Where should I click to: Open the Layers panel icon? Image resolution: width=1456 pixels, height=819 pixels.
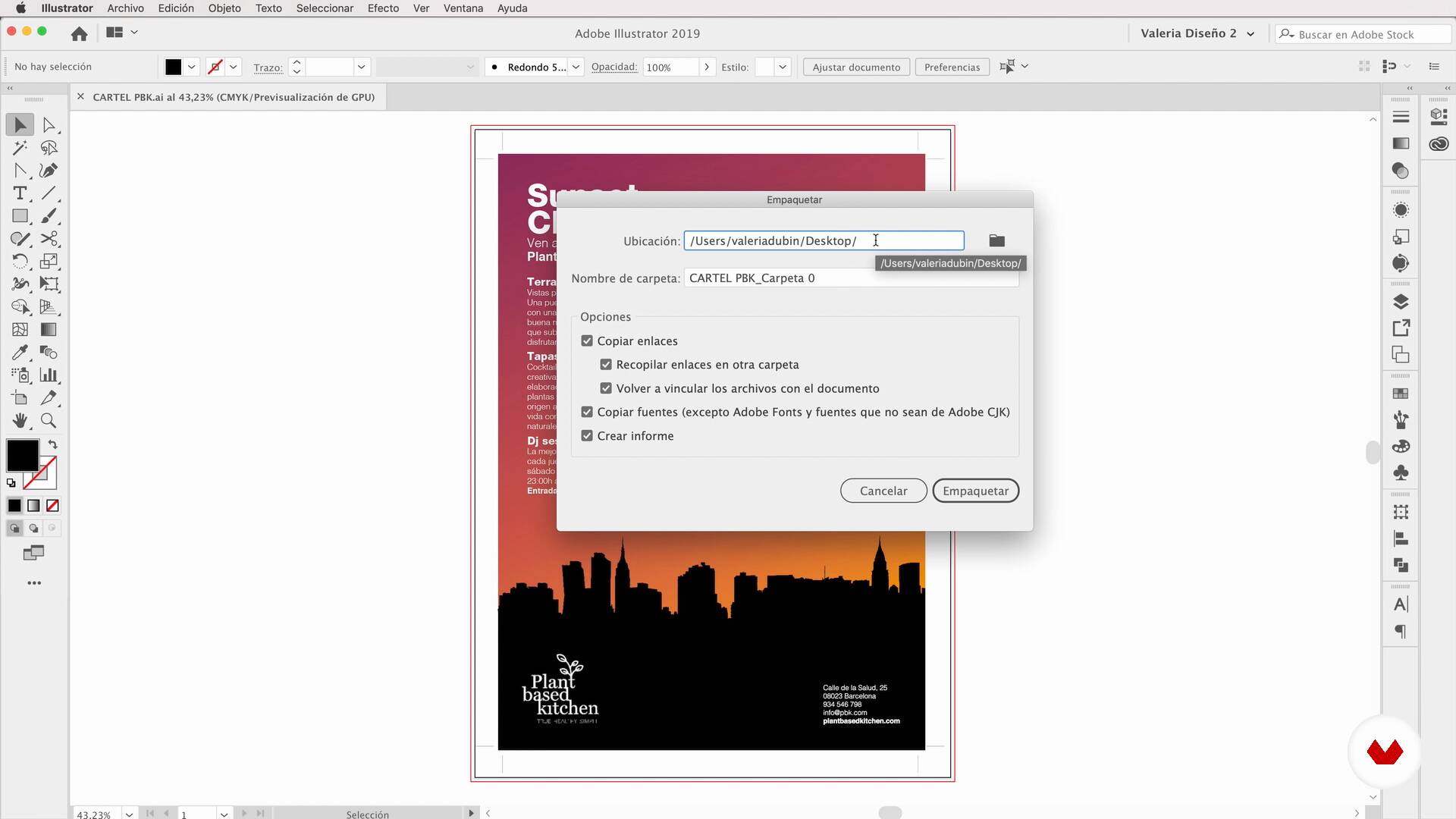tap(1401, 302)
